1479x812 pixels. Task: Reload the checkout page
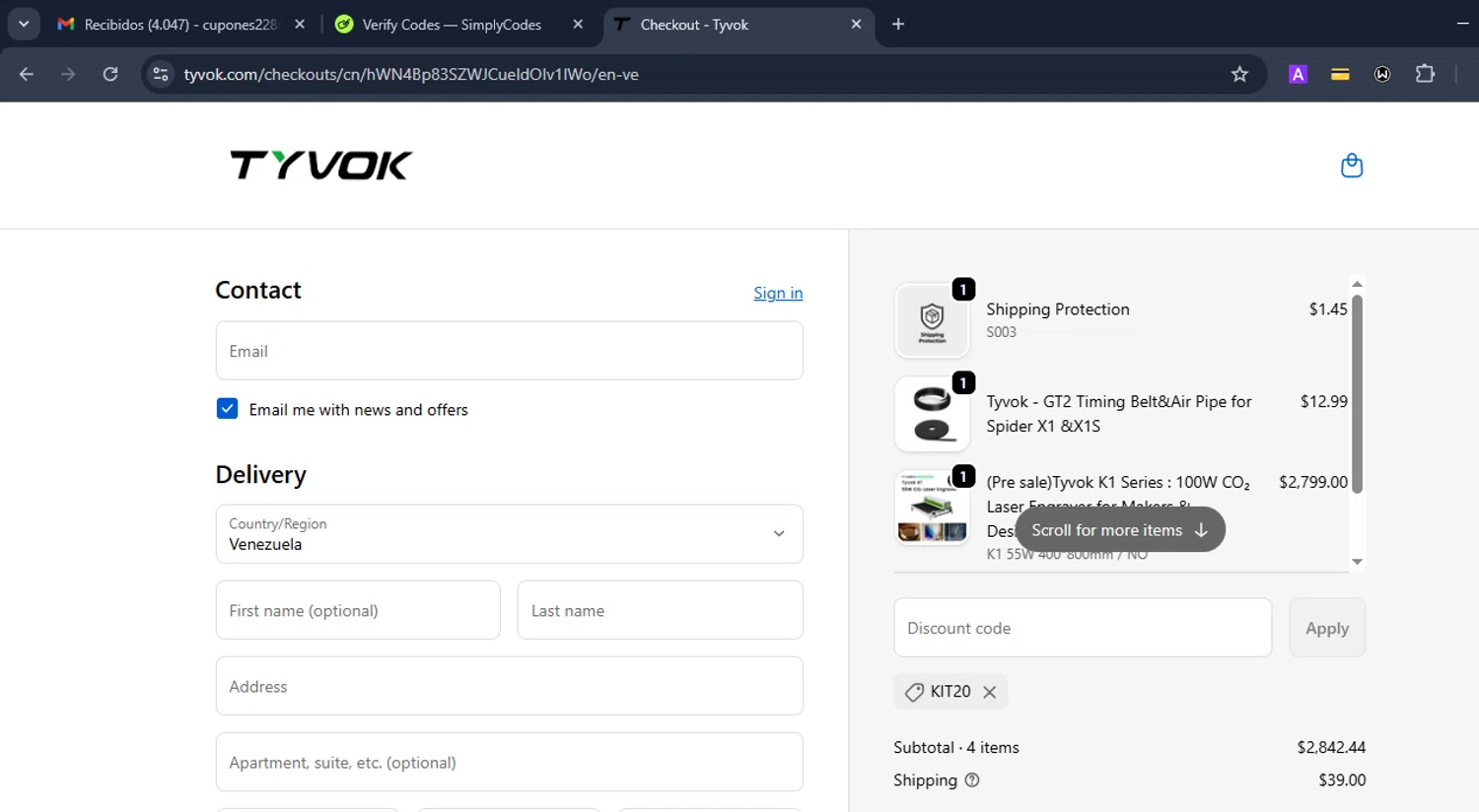pos(110,74)
